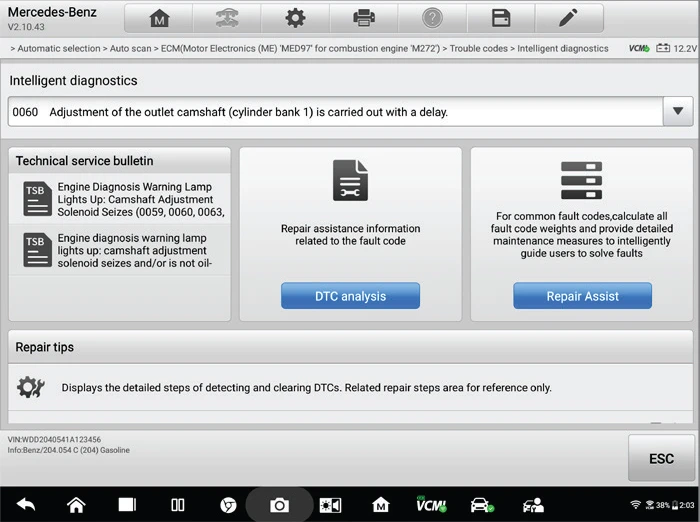Click the ECM Motor Electronics breadcrumb

pyautogui.click(x=300, y=48)
